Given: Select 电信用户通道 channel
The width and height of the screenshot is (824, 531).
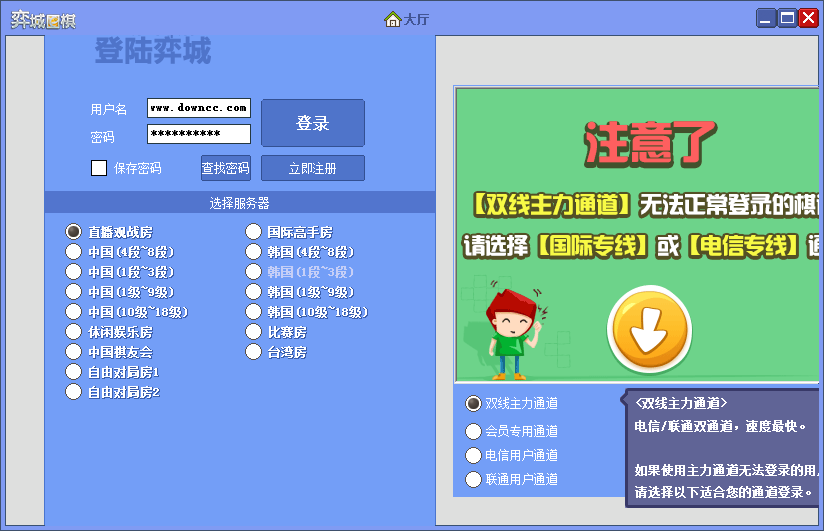Looking at the screenshot, I should [x=474, y=455].
